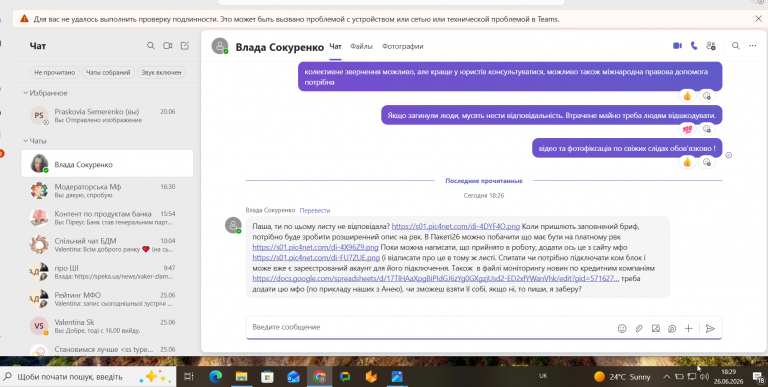Dismiss the authentication warning banner
Image resolution: width=768 pixels, height=387 pixels.
coord(758,19)
